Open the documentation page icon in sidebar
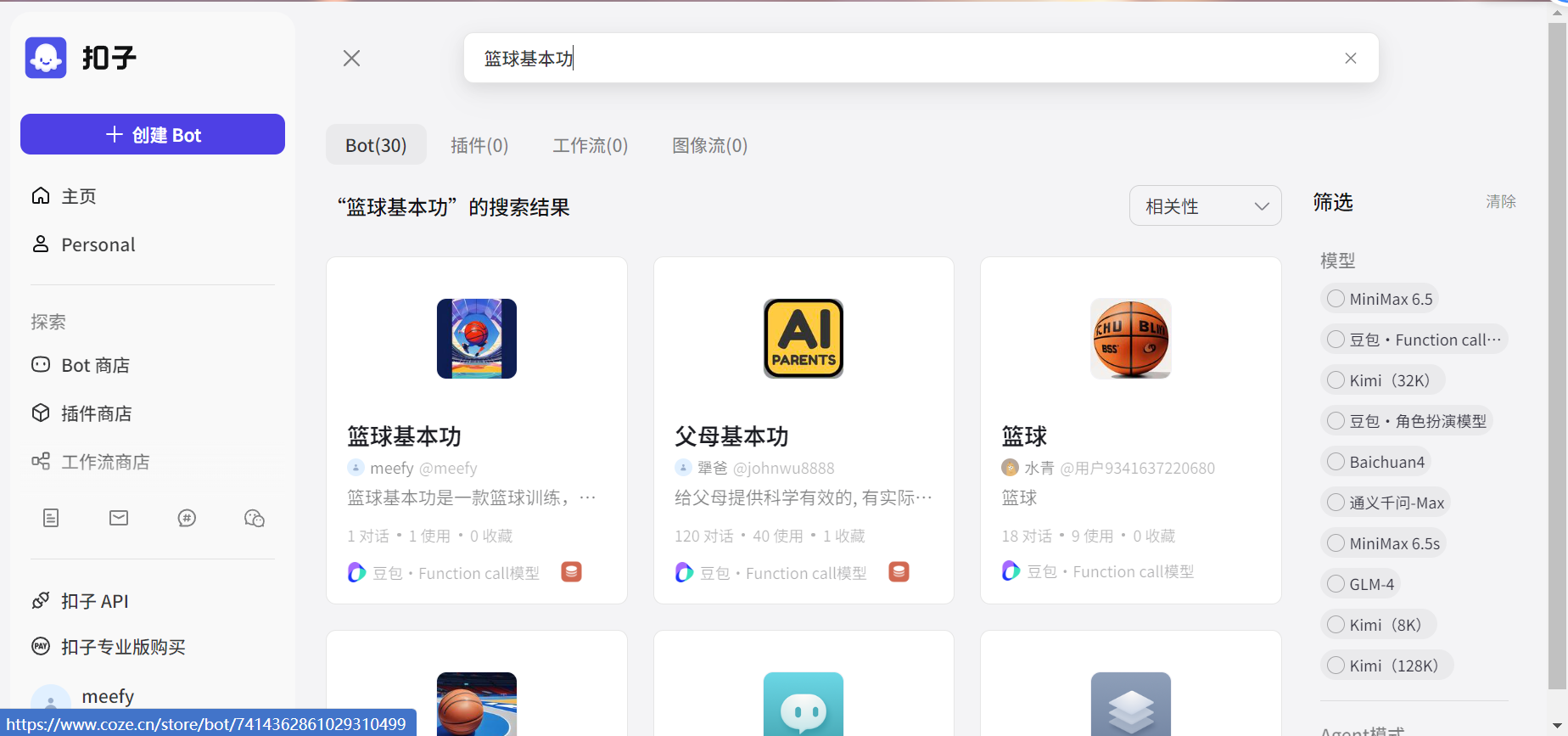The height and width of the screenshot is (736, 1568). 51,518
